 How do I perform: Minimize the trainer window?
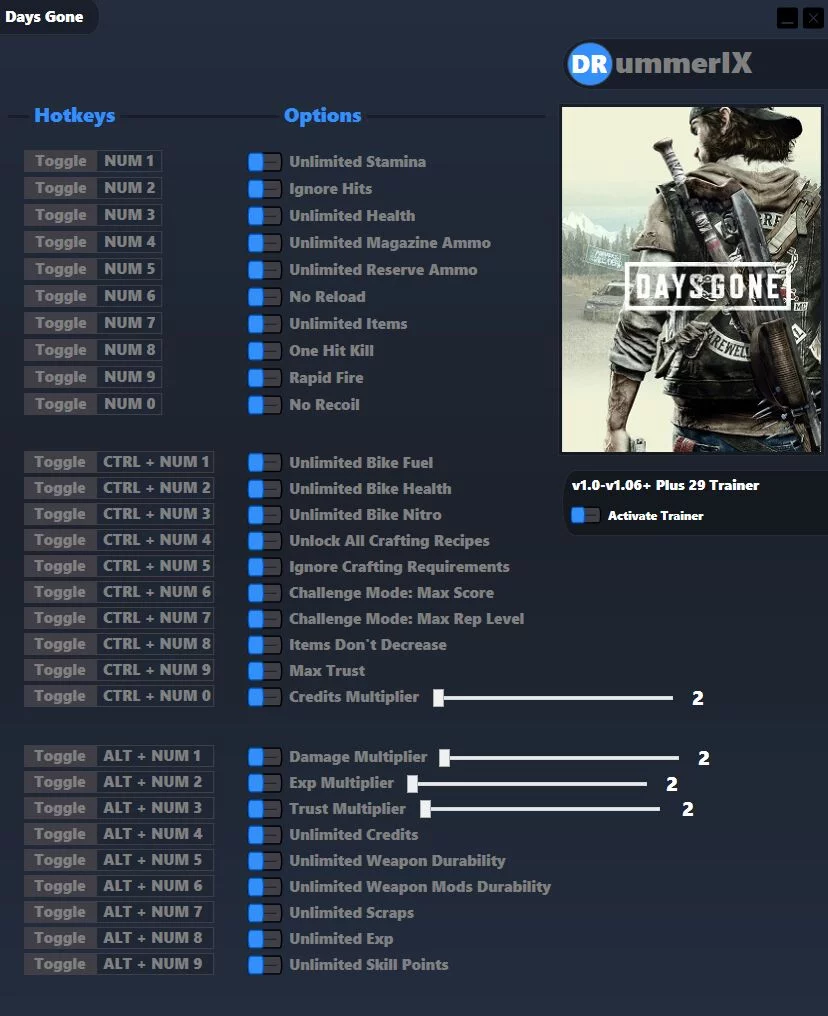pos(787,18)
